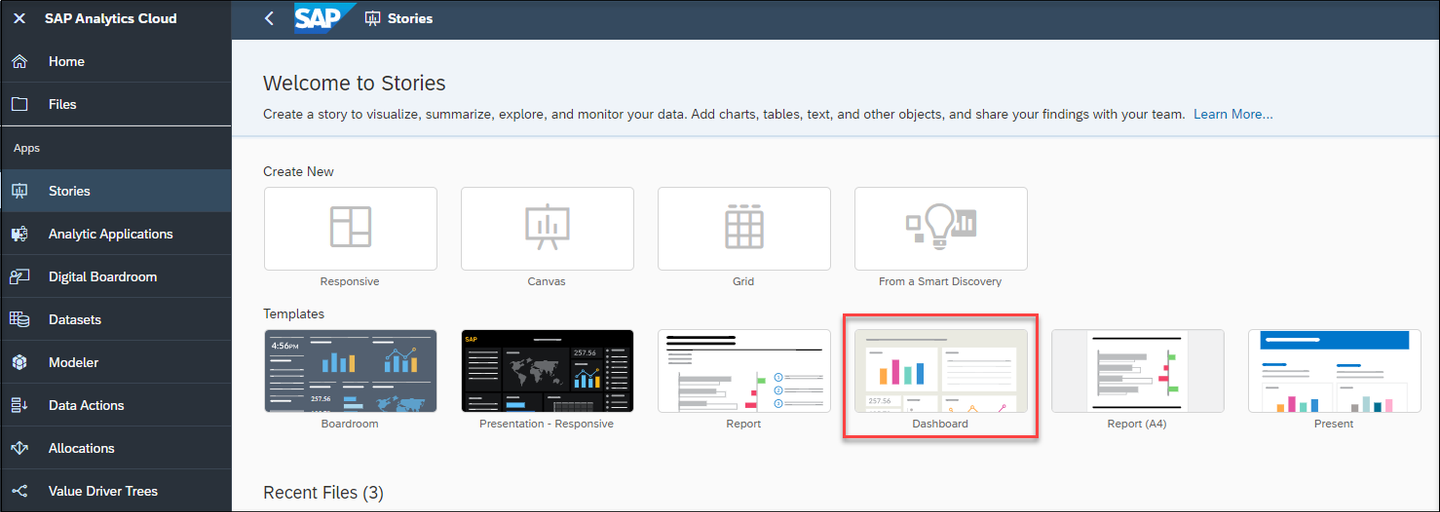Create a new Responsive story
Viewport: 1440px width, 512px height.
tap(350, 229)
